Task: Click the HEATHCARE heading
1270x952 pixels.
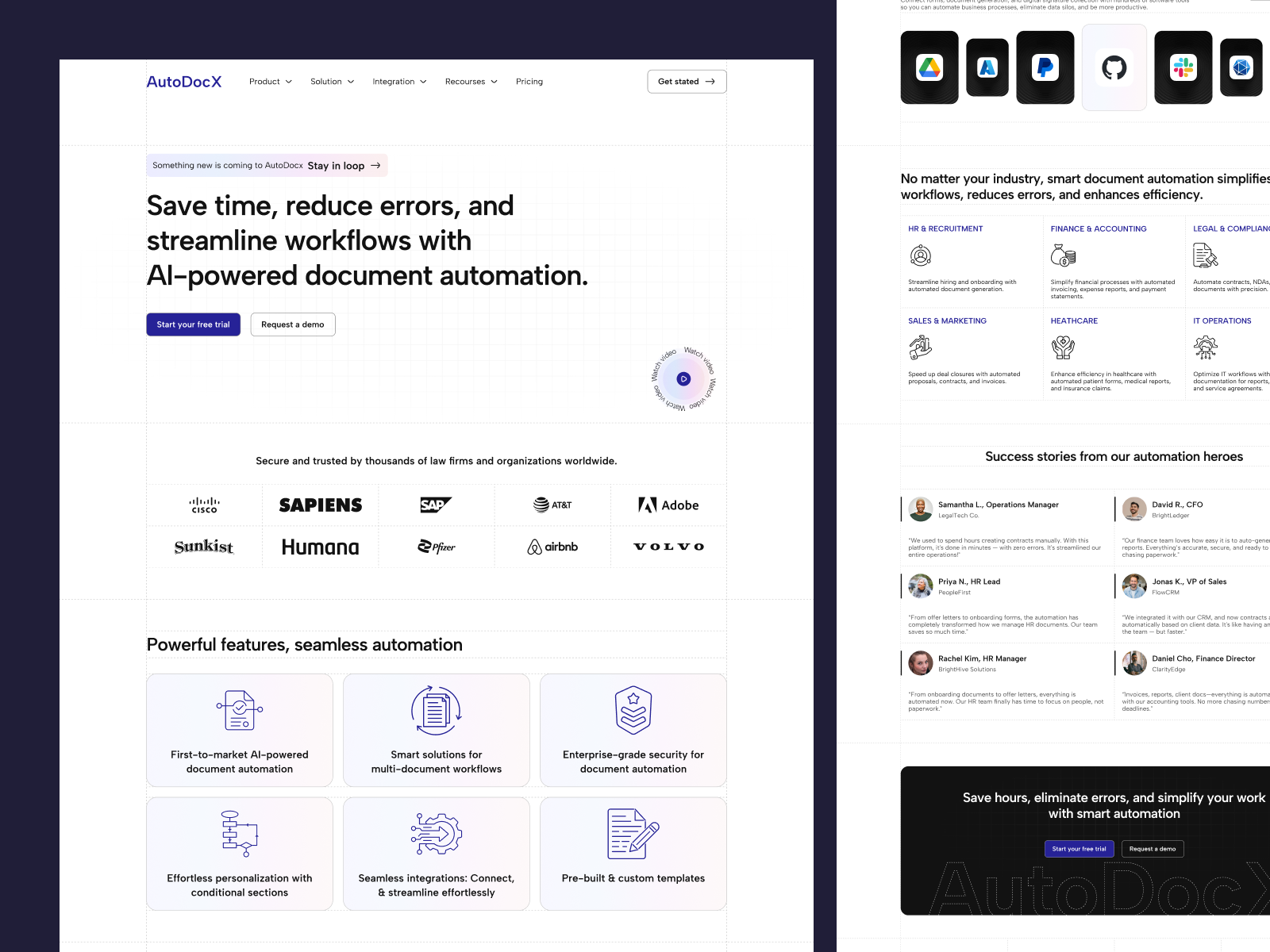Action: click(x=1075, y=321)
